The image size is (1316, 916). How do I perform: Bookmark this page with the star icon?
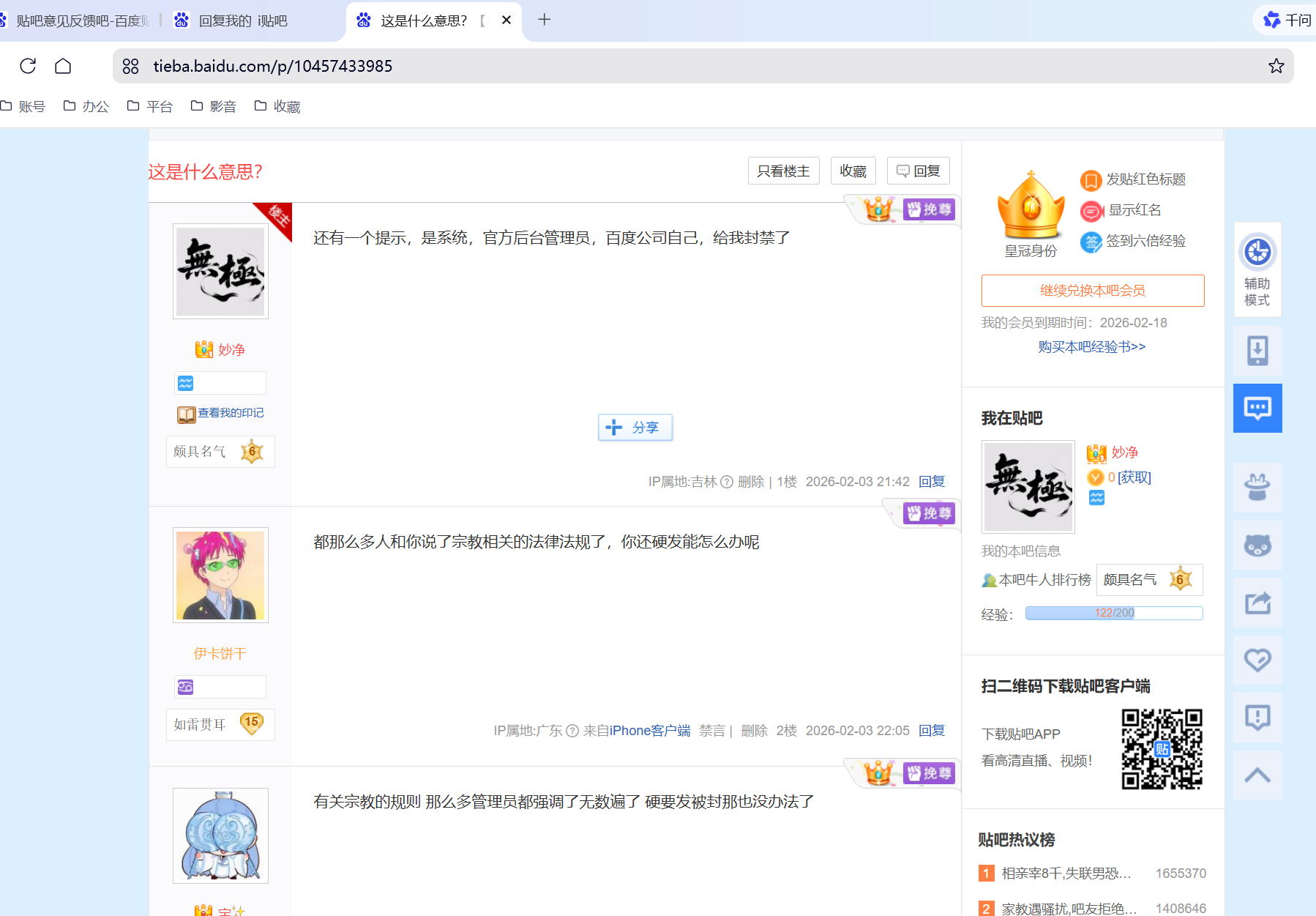point(1276,67)
